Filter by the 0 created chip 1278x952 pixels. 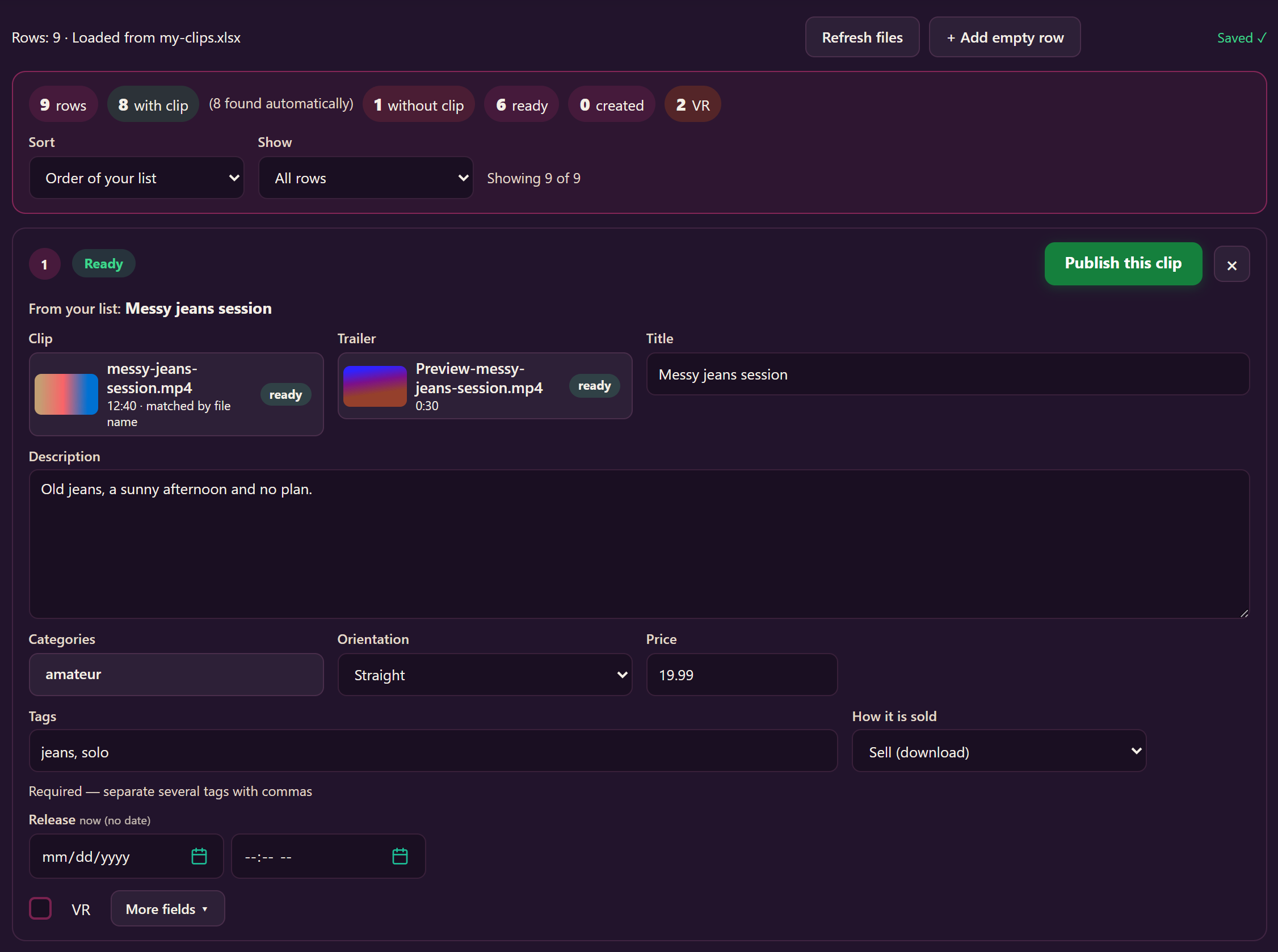612,105
